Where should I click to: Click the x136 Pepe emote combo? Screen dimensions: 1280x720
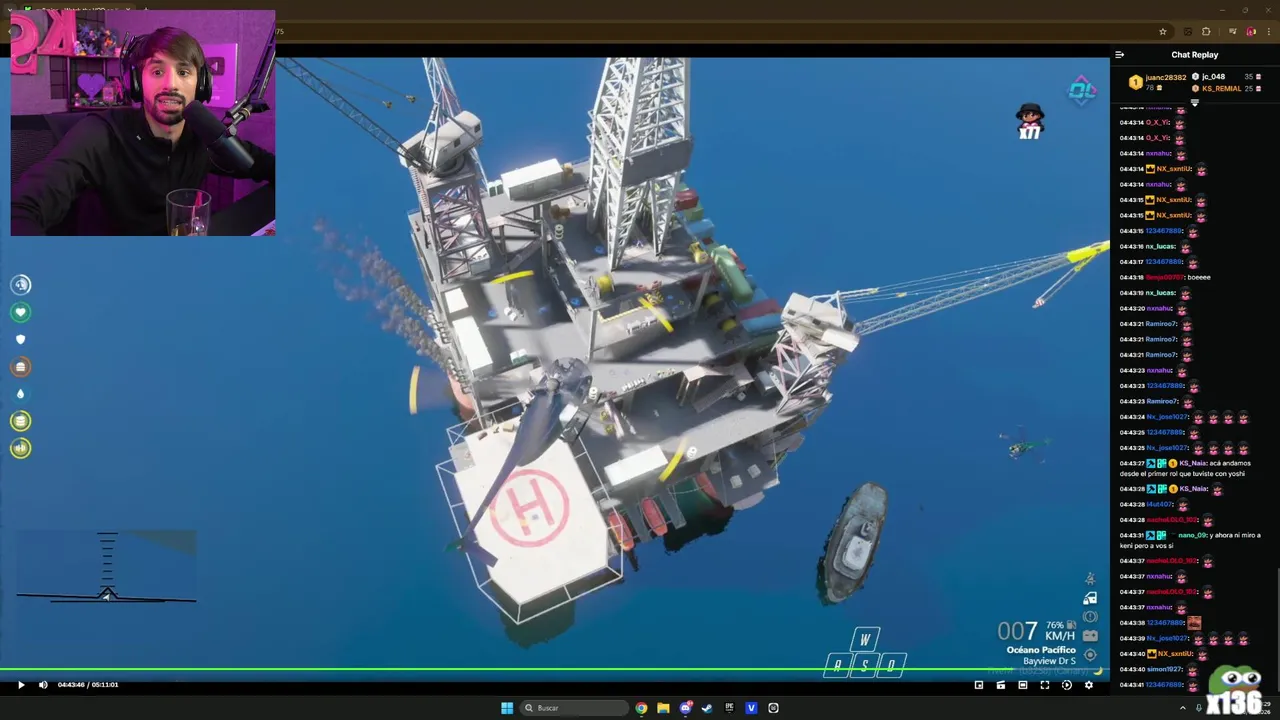coord(1232,692)
